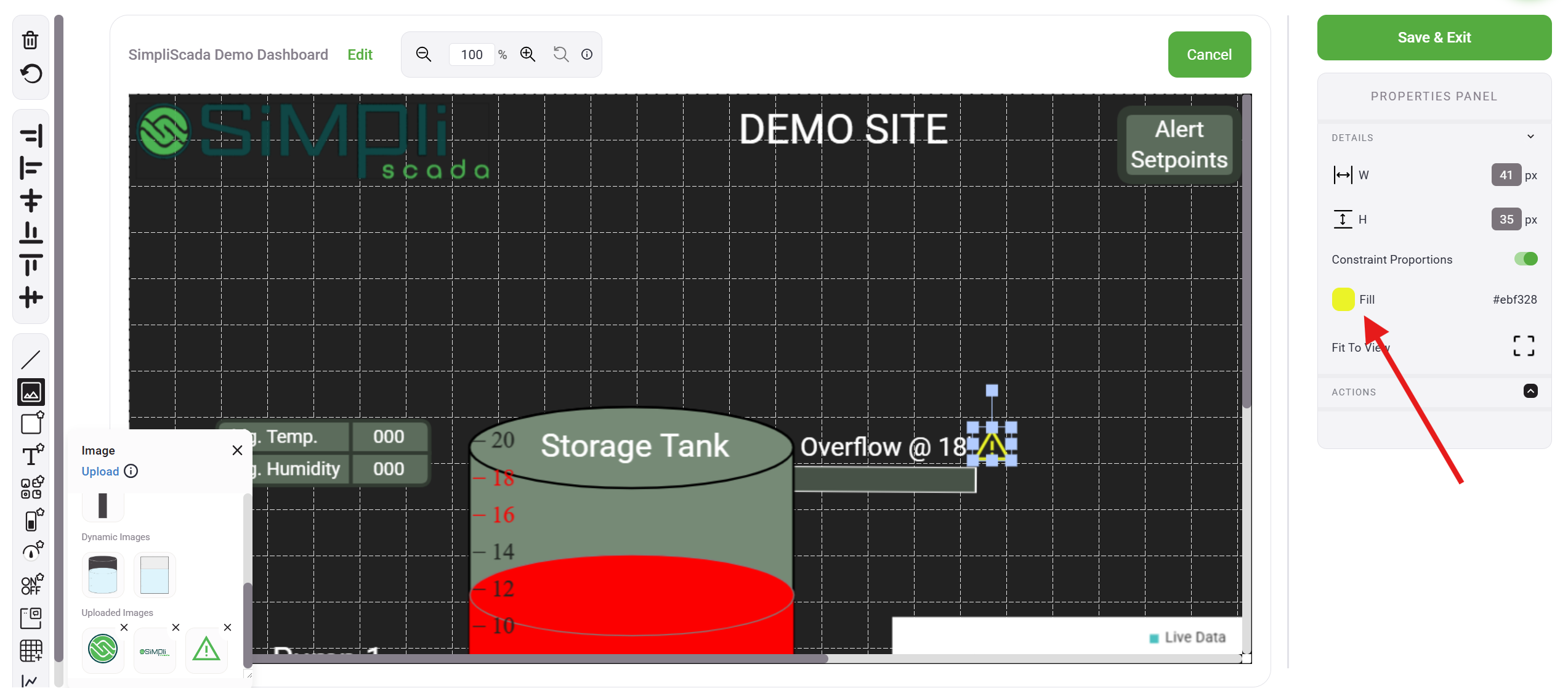1568x688 pixels.
Task: Select the ON/OFF switch widget tool
Action: click(x=31, y=584)
